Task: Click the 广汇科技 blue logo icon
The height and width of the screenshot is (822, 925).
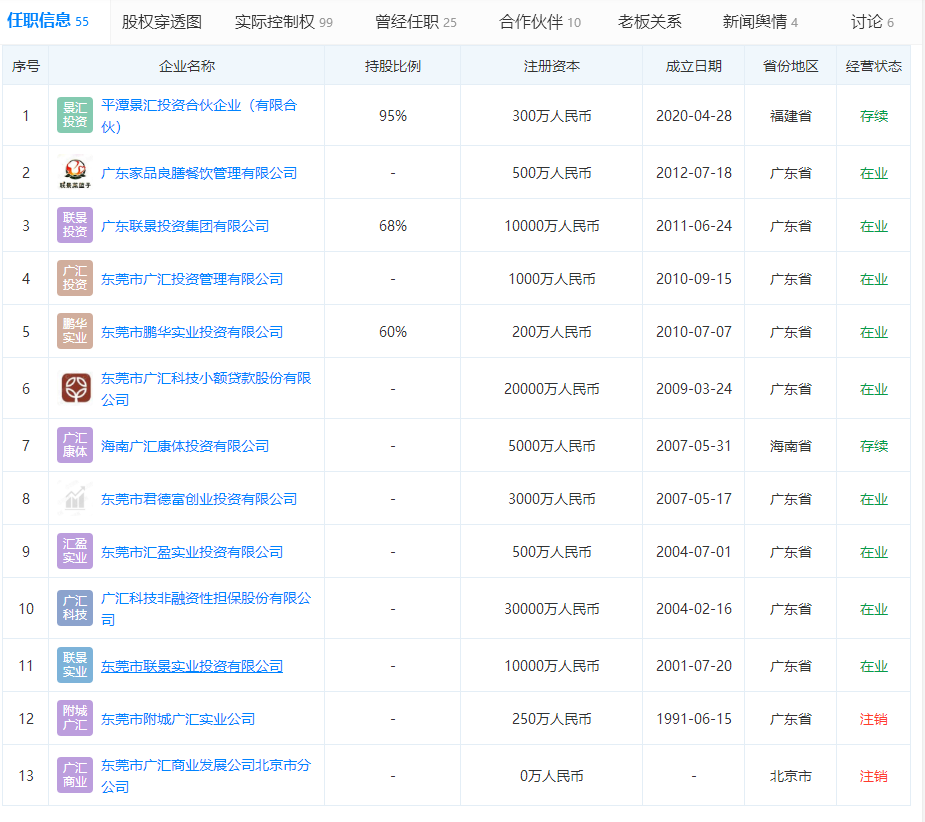Action: coord(75,608)
